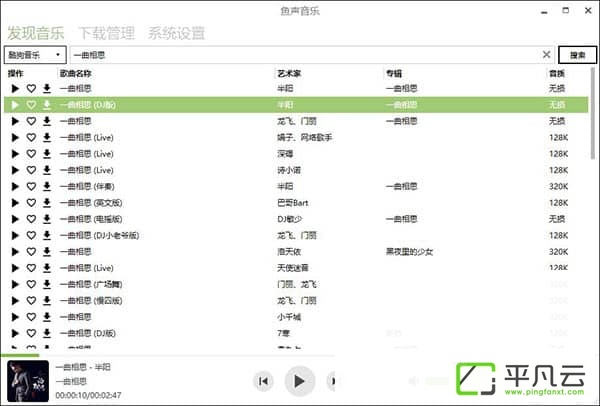Image resolution: width=600 pixels, height=406 pixels.
Task: Favorite the 一曲相思 (英文版) song
Action: coord(31,203)
